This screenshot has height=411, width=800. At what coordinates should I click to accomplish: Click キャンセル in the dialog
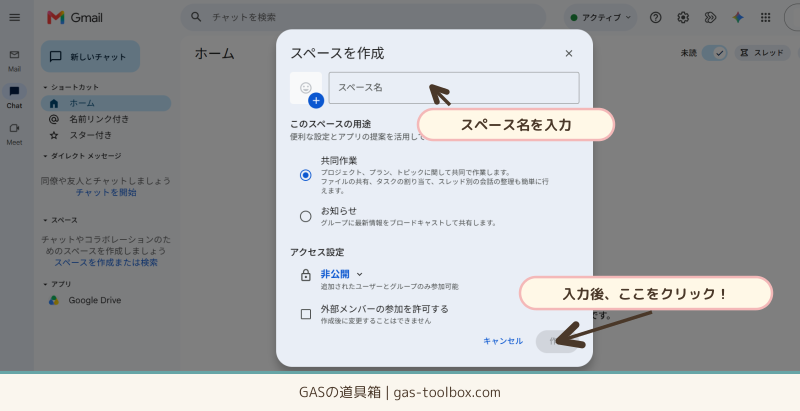pos(503,341)
